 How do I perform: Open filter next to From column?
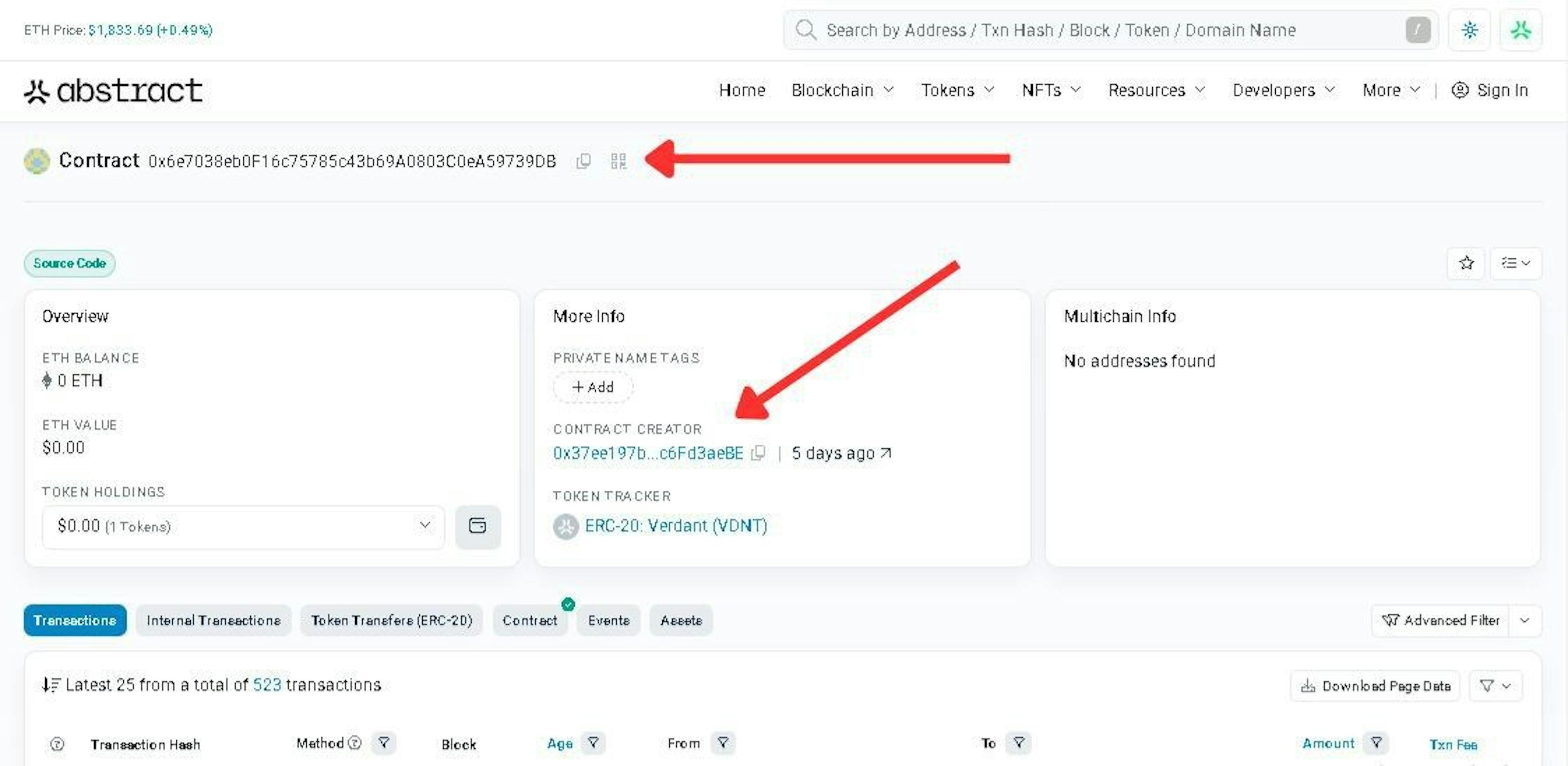click(722, 742)
